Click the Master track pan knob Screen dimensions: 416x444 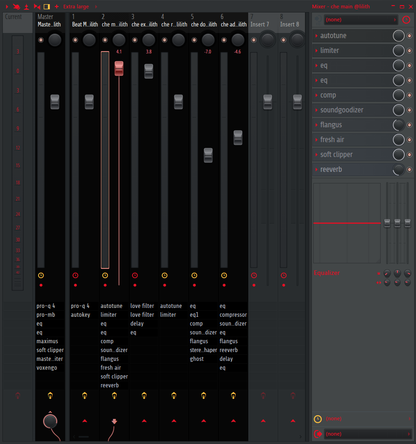55,40
